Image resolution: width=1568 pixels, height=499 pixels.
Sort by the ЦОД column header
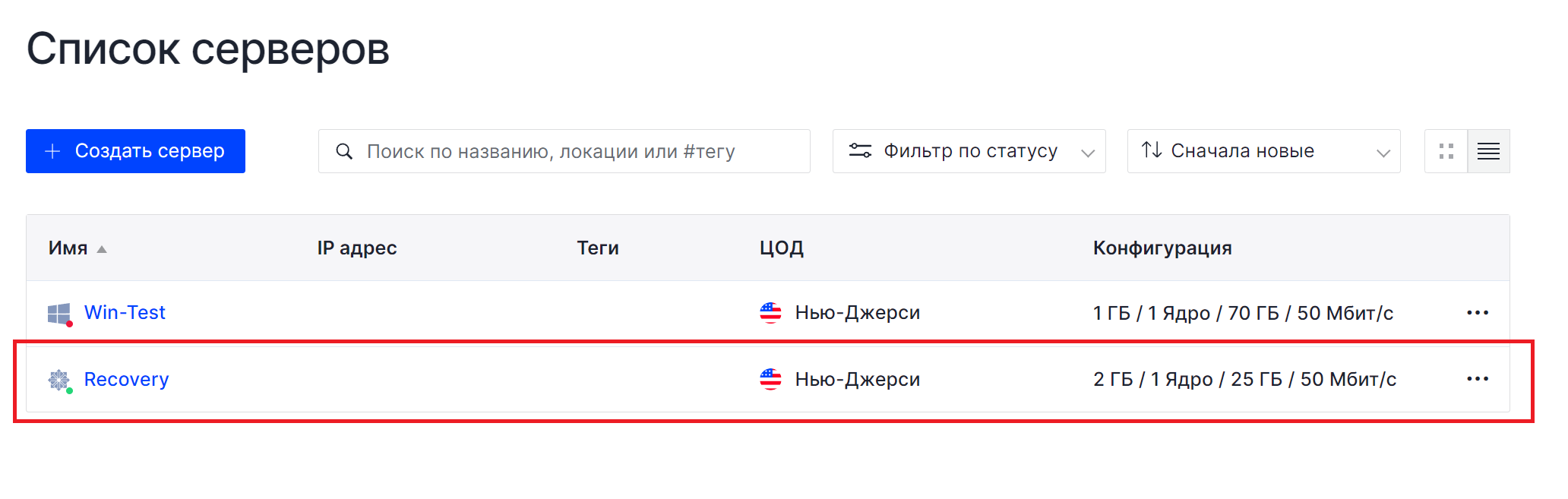coord(782,248)
